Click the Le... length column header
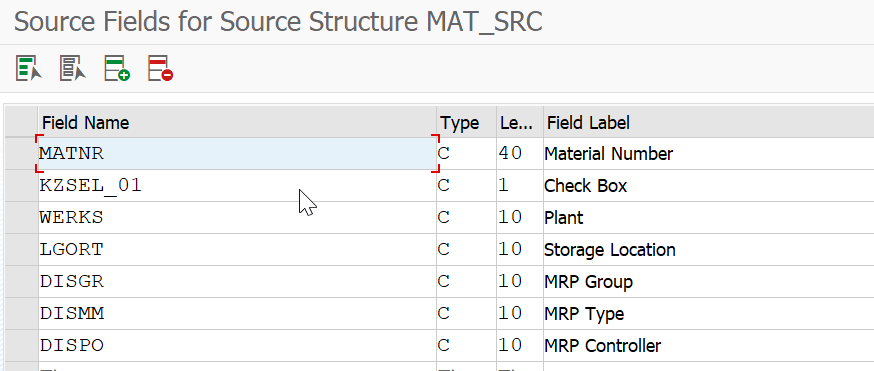The height and width of the screenshot is (371, 874). [519, 123]
